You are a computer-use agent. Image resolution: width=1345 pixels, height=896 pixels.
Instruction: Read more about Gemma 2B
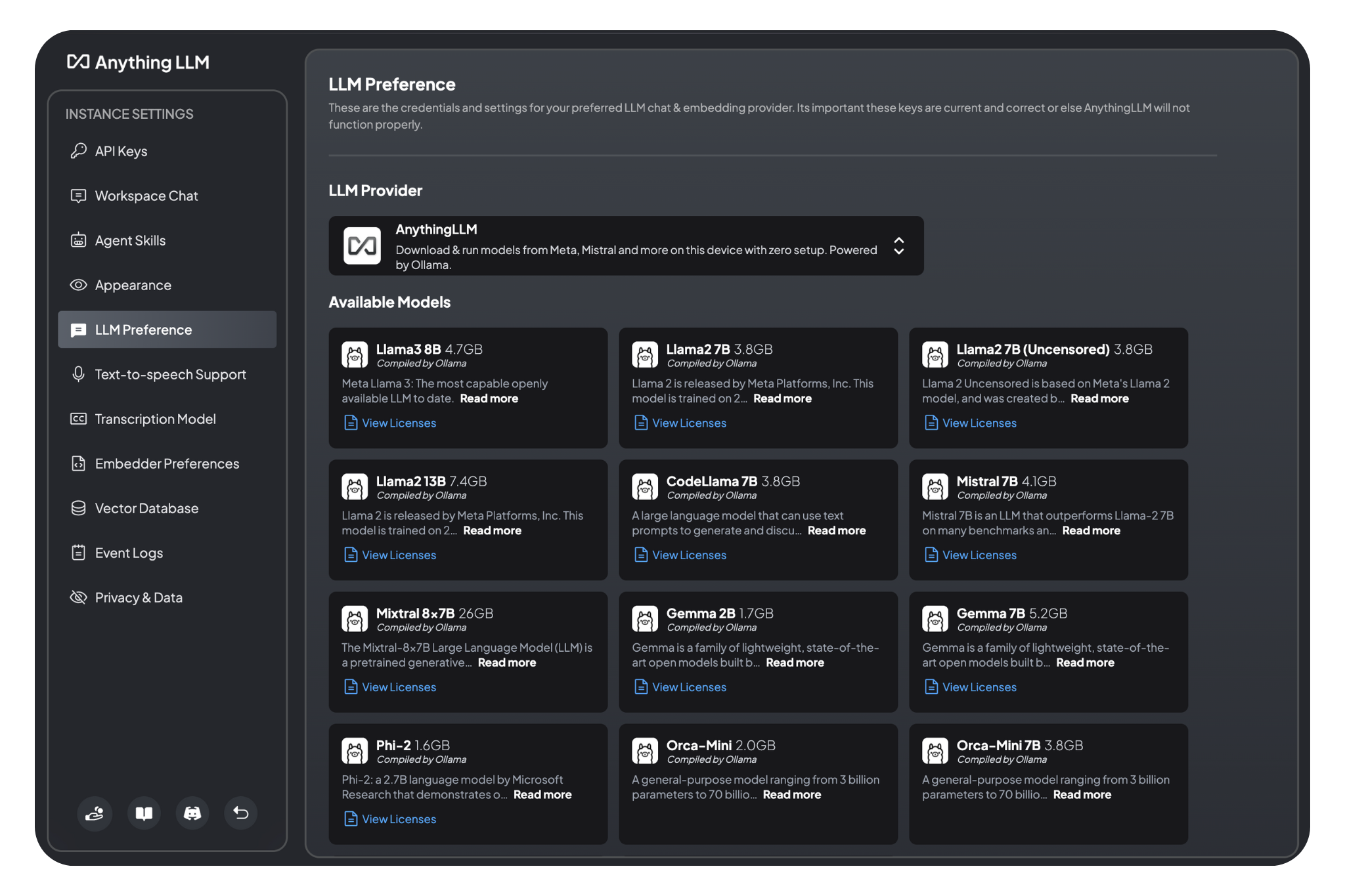point(795,662)
